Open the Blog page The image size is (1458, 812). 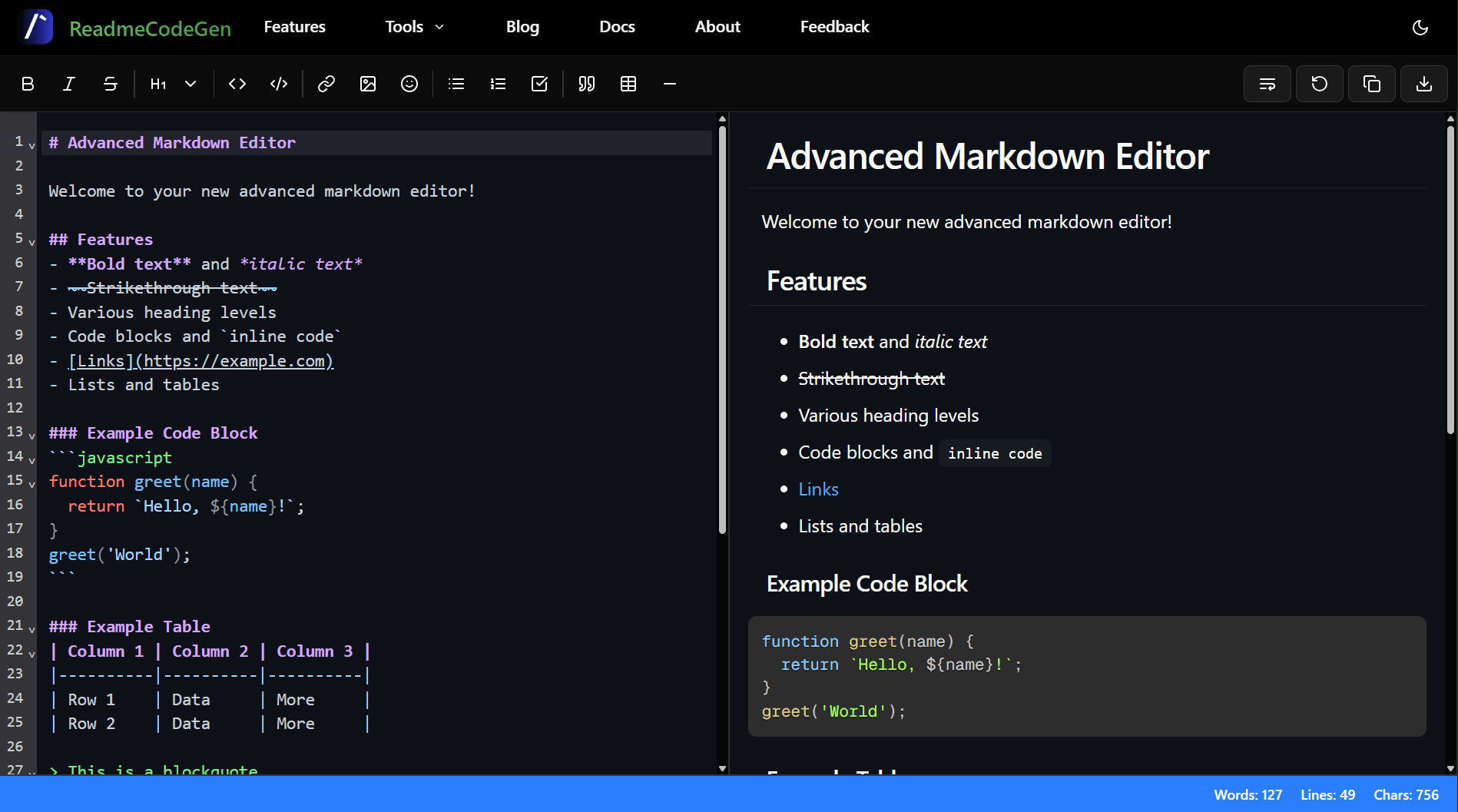coord(522,26)
